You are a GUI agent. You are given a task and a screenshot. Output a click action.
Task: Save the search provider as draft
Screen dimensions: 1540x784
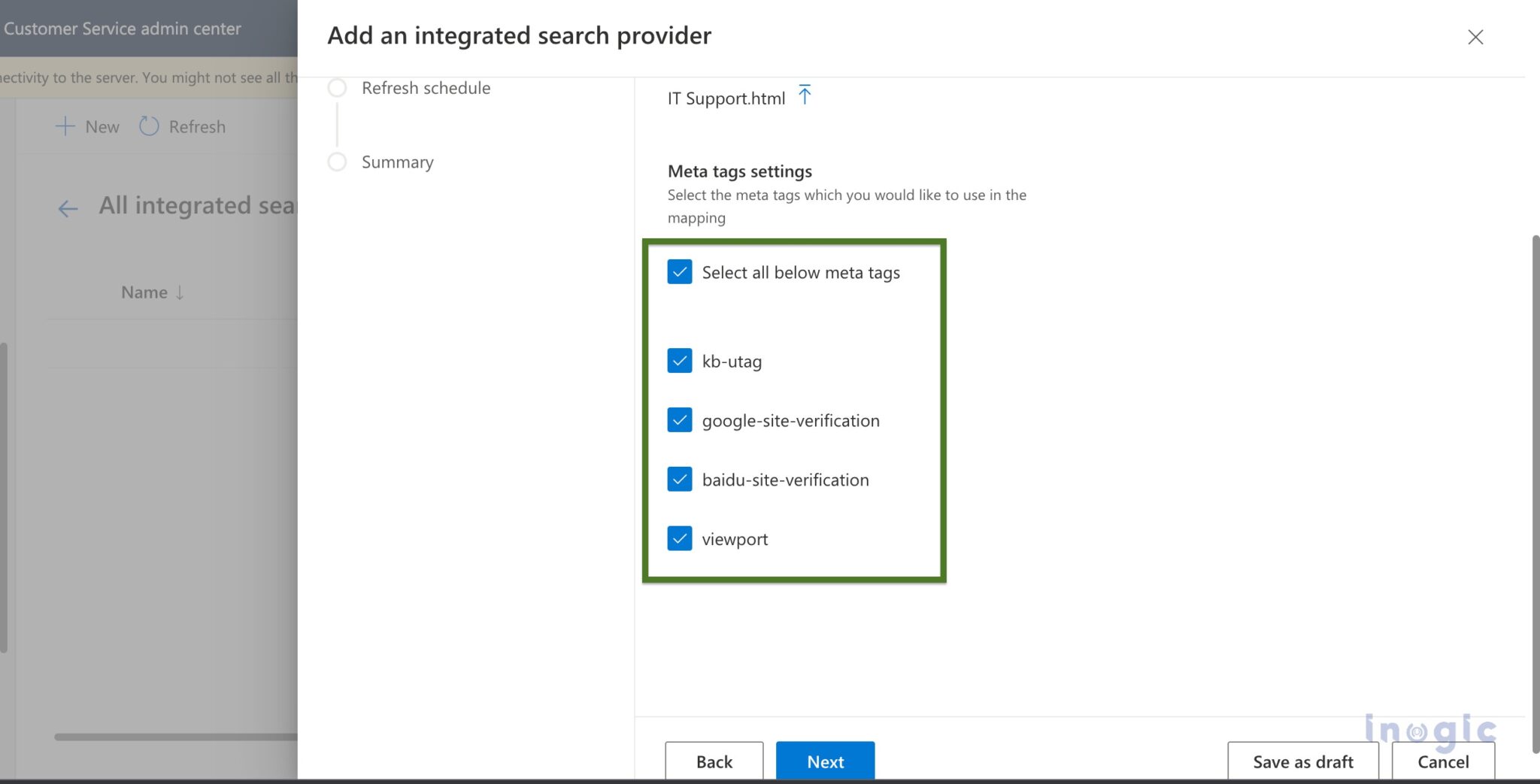(1302, 761)
